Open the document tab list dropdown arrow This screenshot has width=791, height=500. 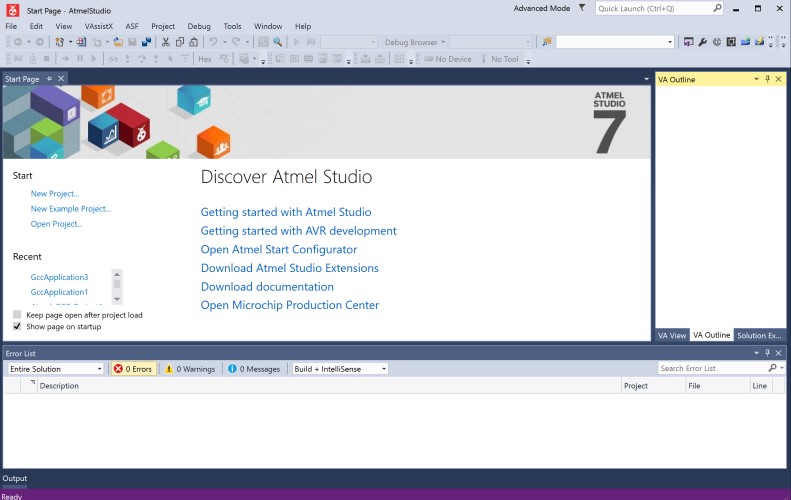pyautogui.click(x=646, y=79)
